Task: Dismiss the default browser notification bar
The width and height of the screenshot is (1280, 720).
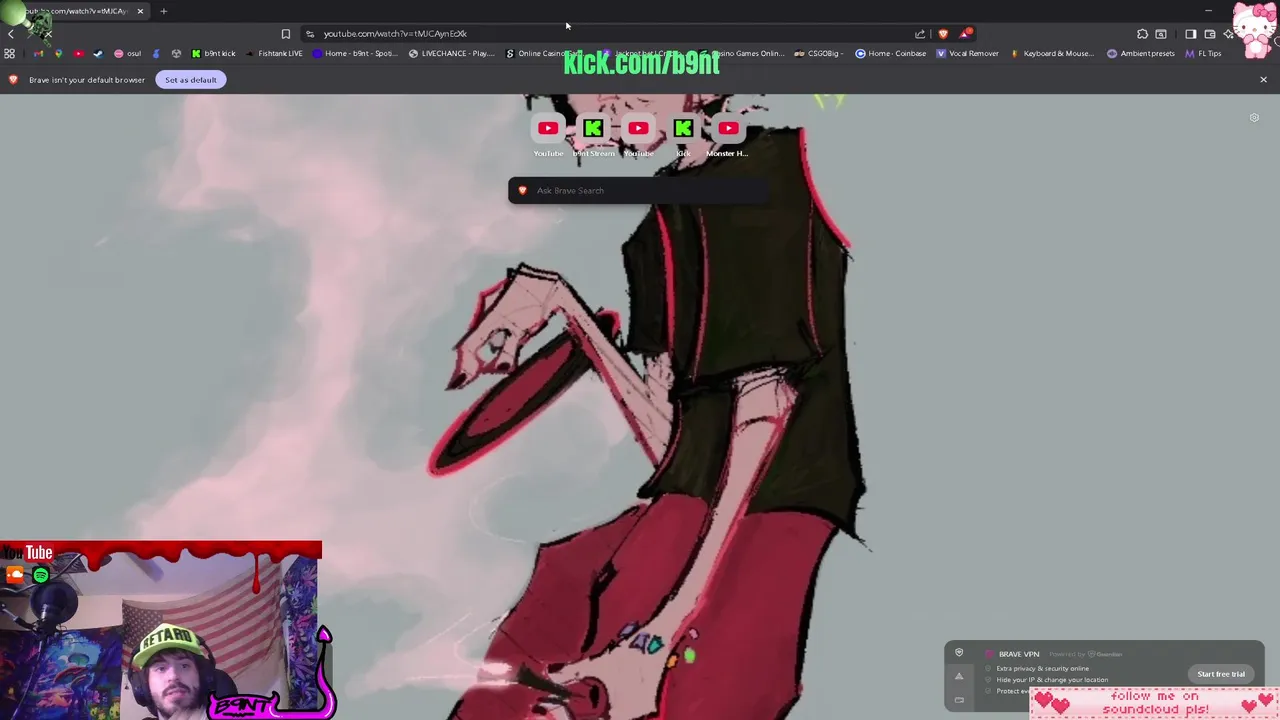Action: 1263,80
